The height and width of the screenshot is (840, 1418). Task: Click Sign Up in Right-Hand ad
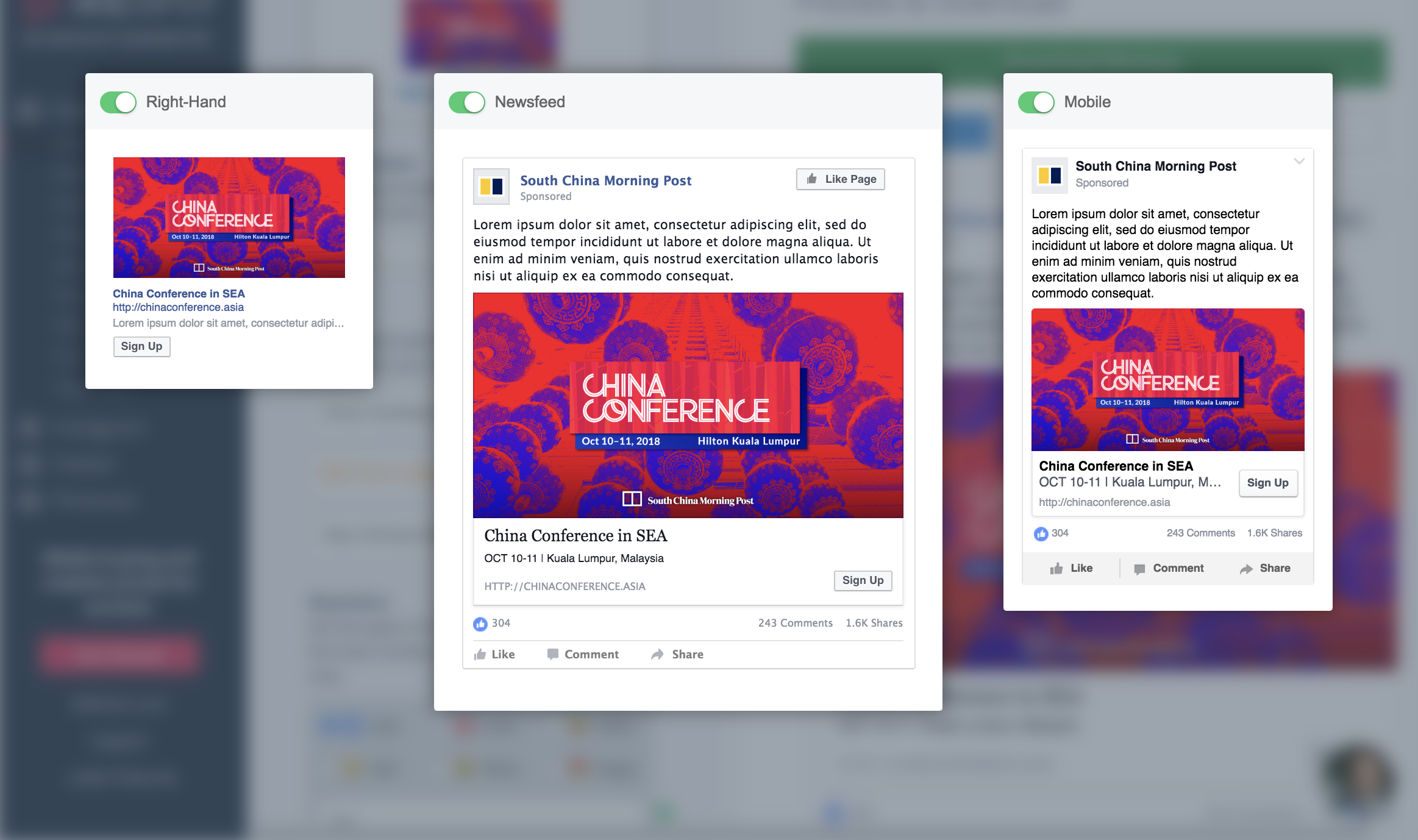pos(141,346)
